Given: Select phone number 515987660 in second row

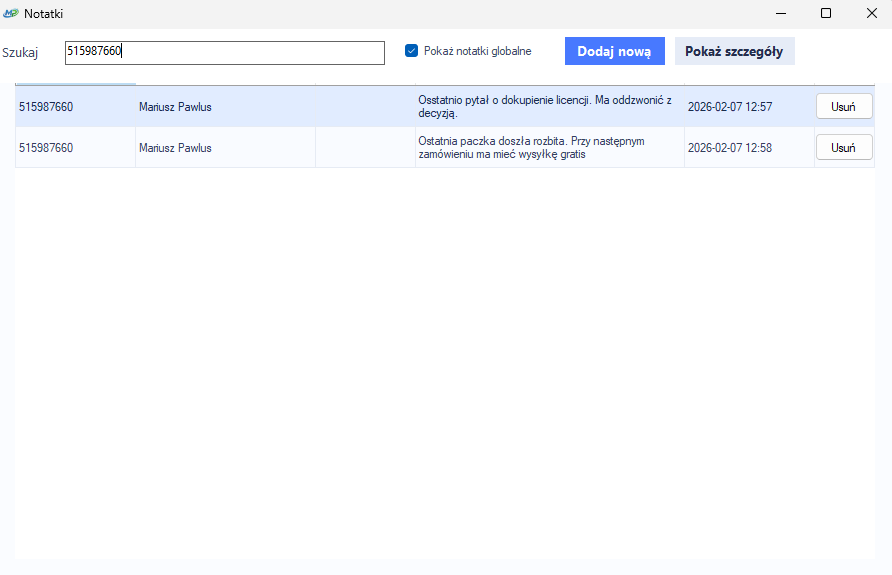Looking at the screenshot, I should click(46, 148).
